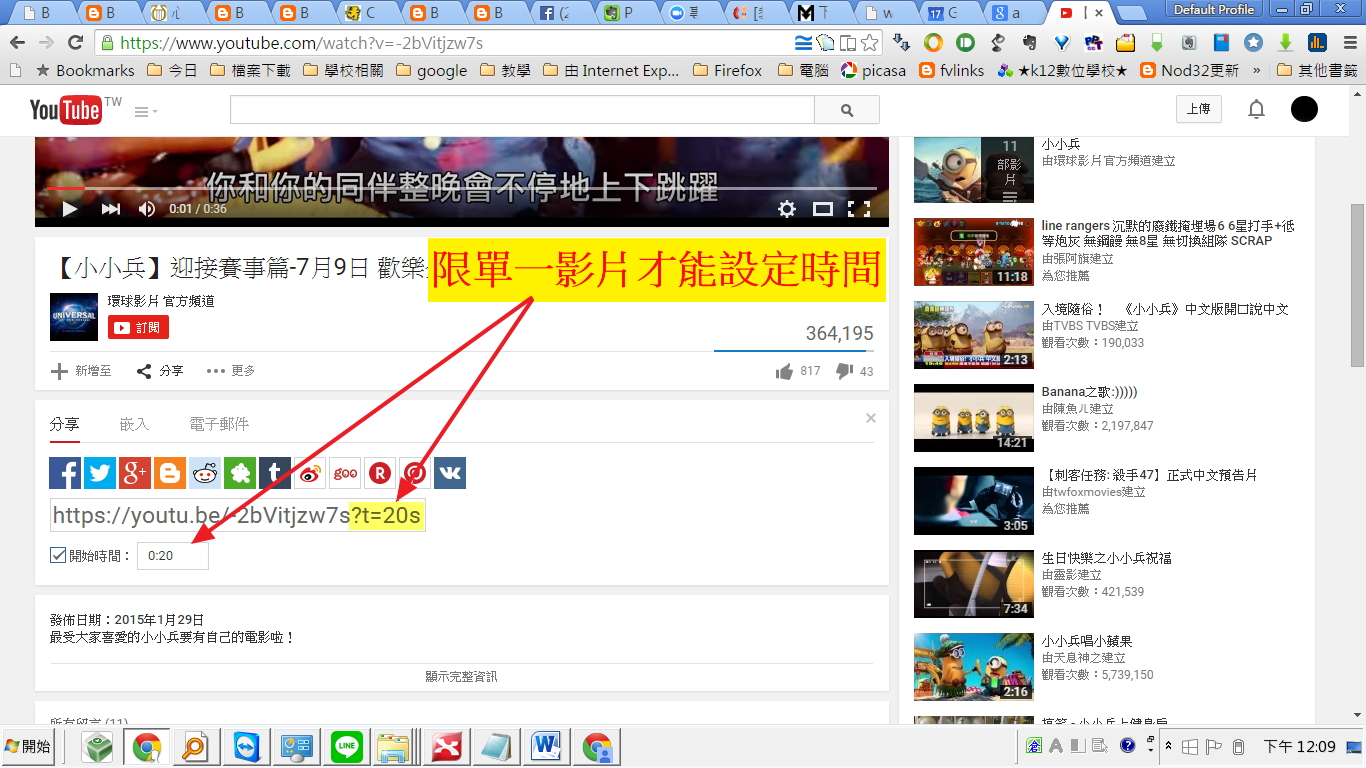Image resolution: width=1366 pixels, height=768 pixels.
Task: Open the 其他書籤 bookmarks folder
Action: coord(1317,71)
